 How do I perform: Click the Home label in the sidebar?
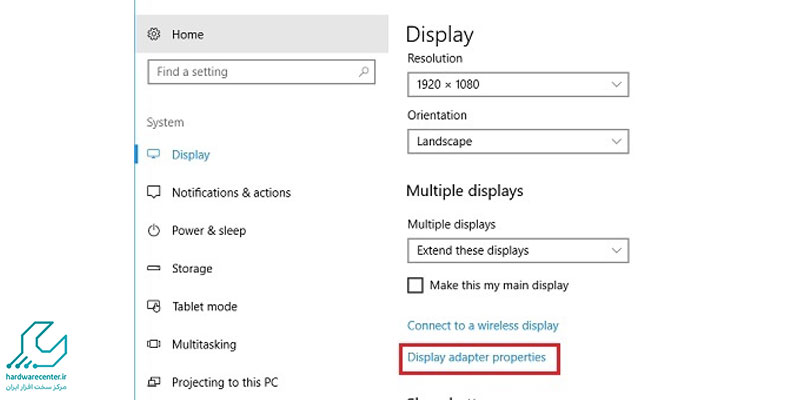pos(188,35)
